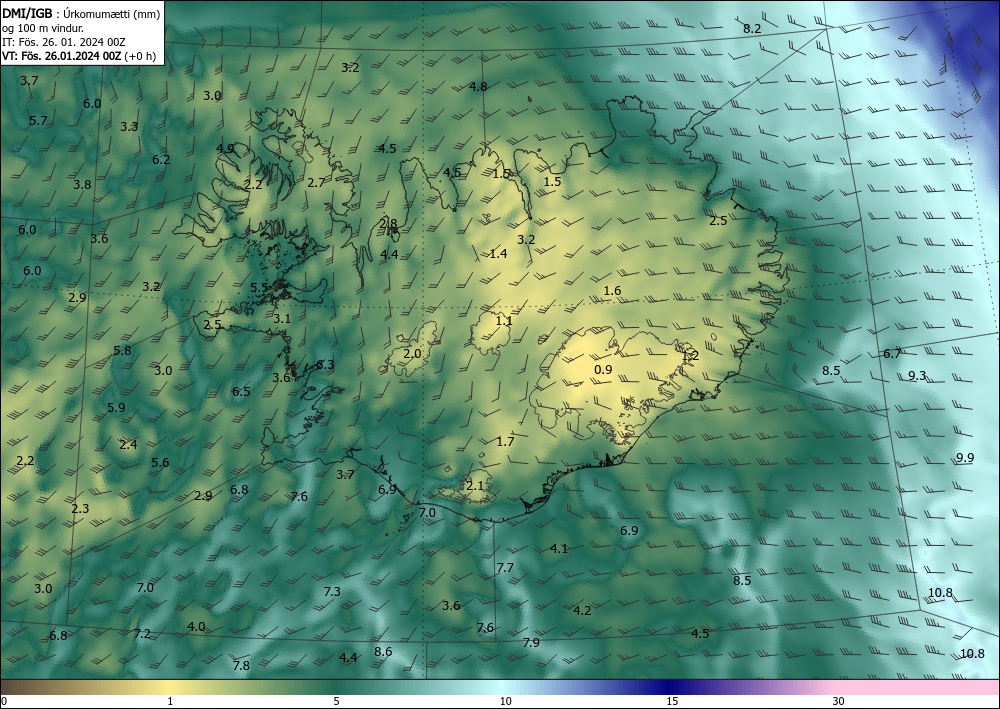Click the 5.5 value label
This screenshot has height=709, width=1000.
[259, 288]
